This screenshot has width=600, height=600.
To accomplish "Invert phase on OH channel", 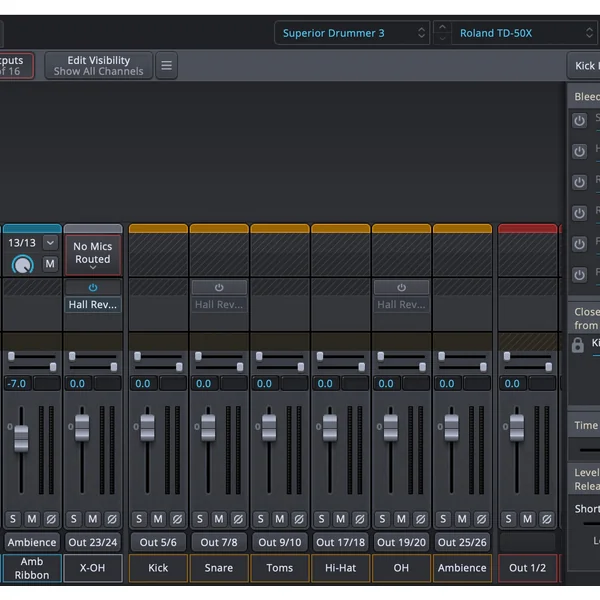I will click(x=421, y=519).
